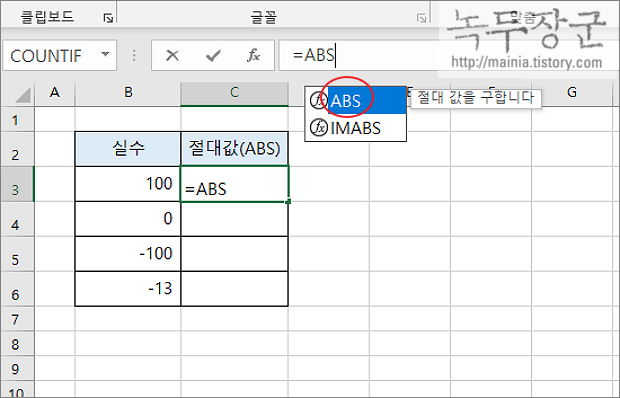Image resolution: width=620 pixels, height=398 pixels.
Task: Confirm formula entry with the checkmark icon
Action: click(214, 55)
